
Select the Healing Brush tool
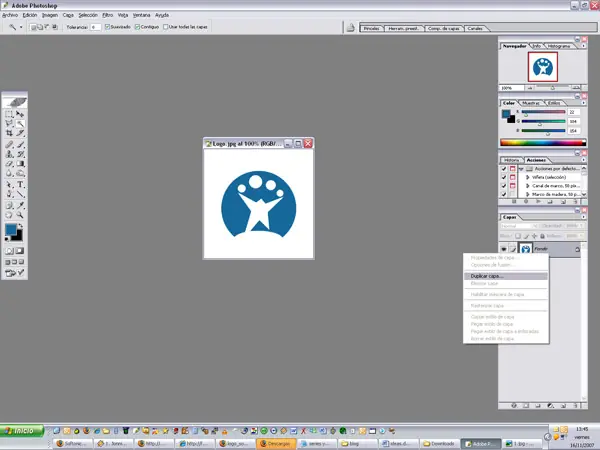pos(9,145)
